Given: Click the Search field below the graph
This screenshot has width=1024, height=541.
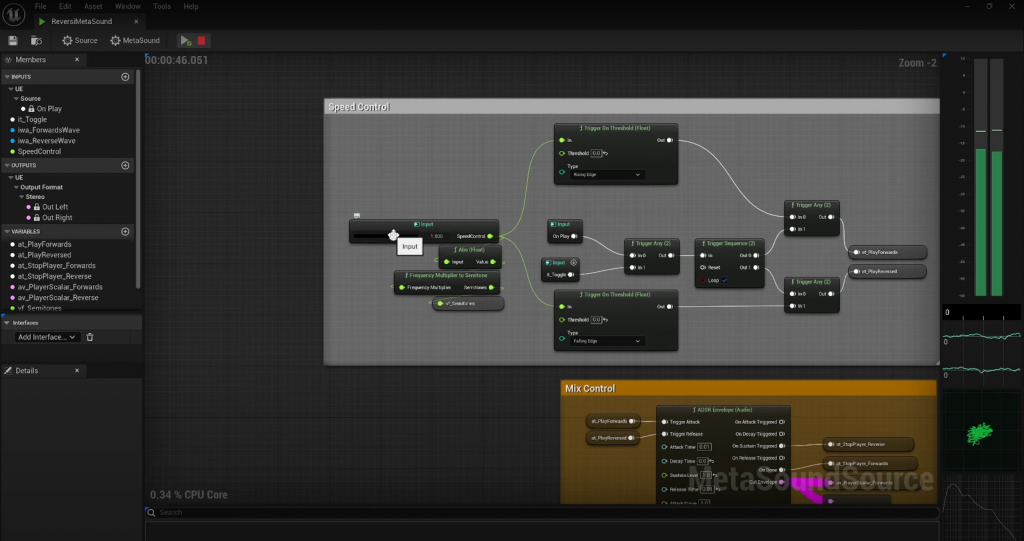Looking at the screenshot, I should point(542,512).
